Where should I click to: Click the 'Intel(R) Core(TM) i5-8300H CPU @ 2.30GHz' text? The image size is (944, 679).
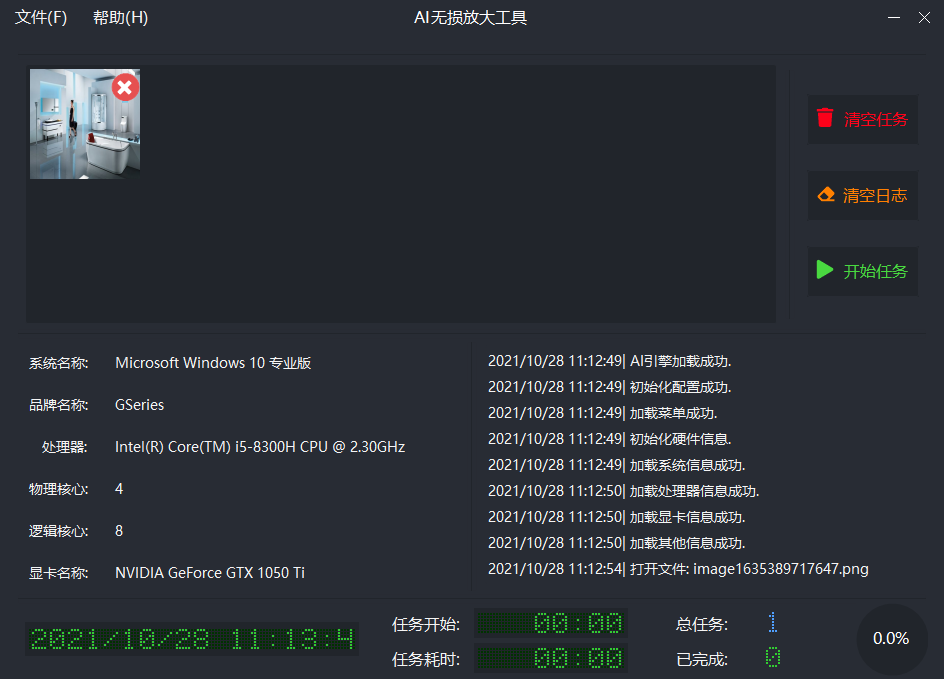[x=260, y=447]
